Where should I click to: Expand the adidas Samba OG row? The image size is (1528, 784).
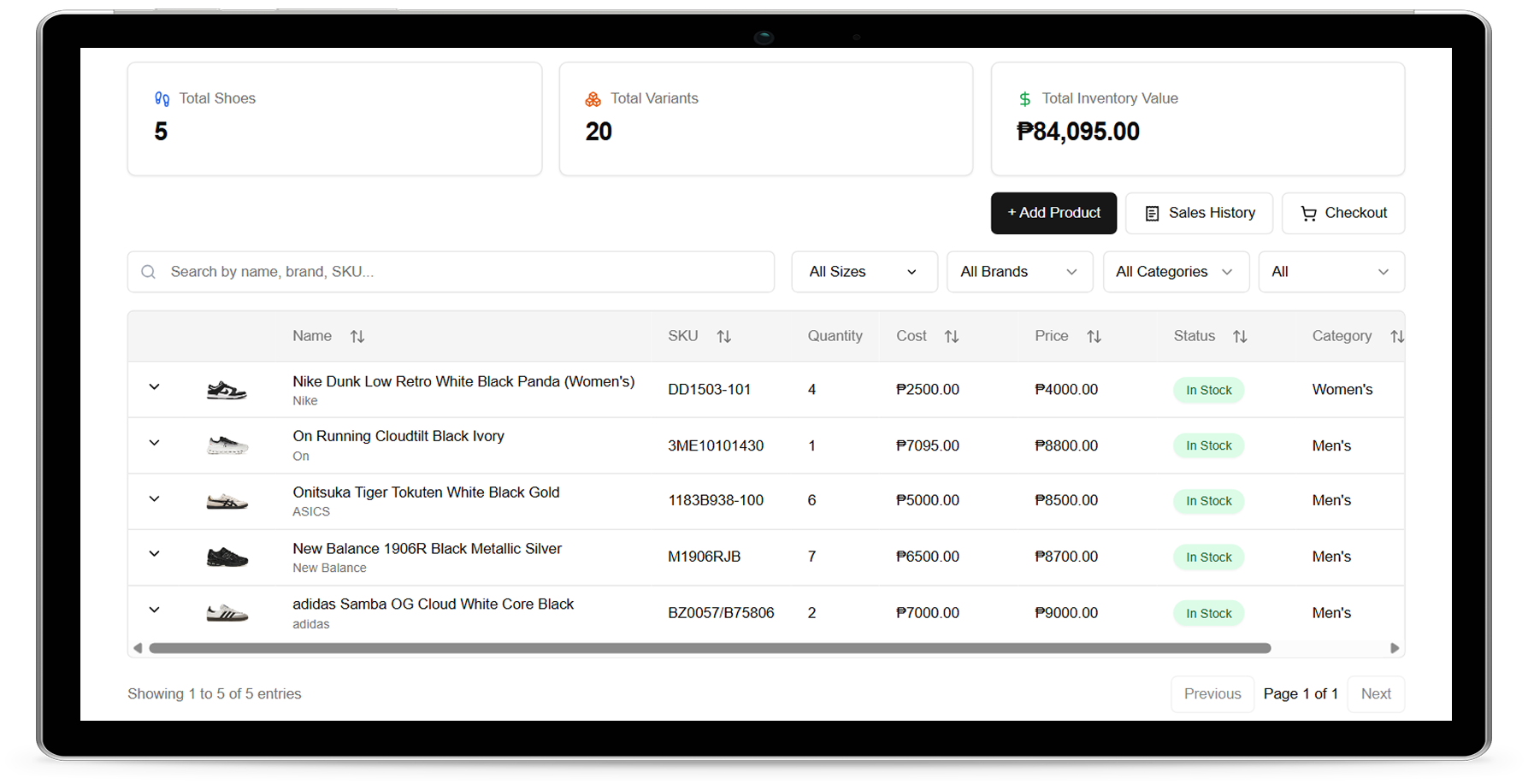click(x=154, y=610)
